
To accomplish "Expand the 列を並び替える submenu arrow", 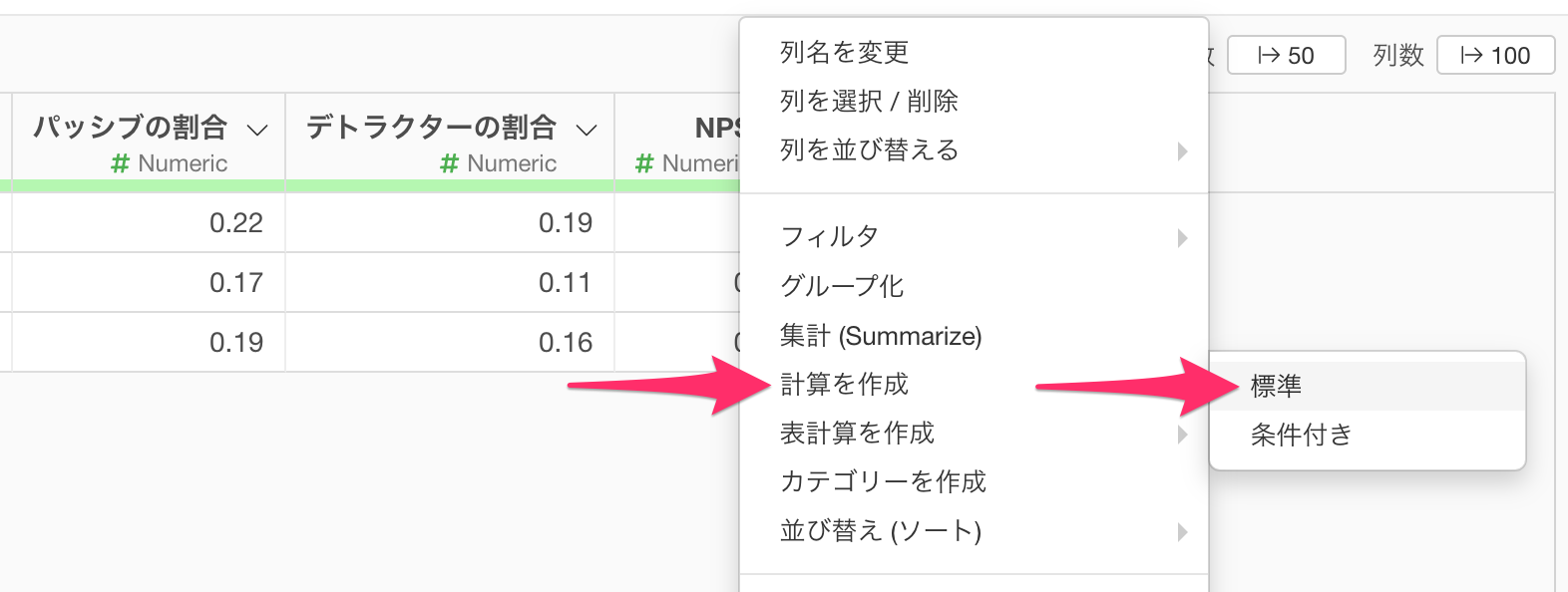I will tap(1182, 150).
